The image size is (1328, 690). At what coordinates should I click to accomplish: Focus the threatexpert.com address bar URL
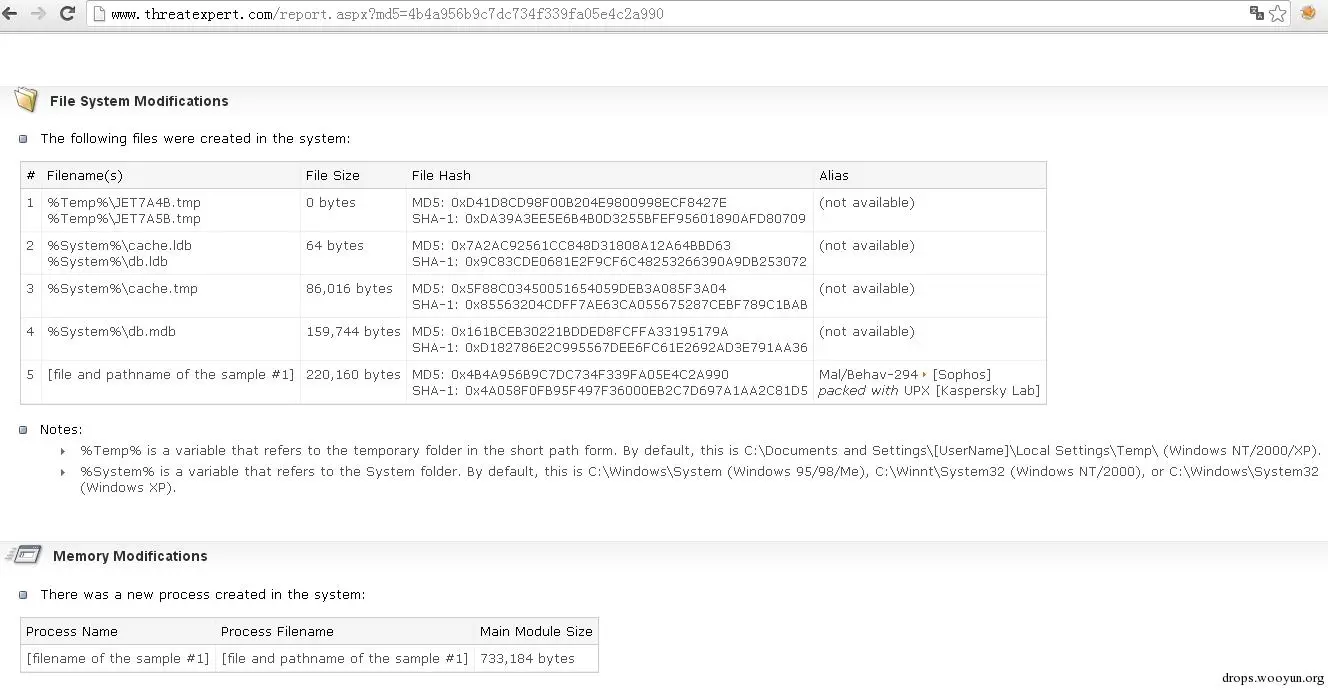[386, 14]
